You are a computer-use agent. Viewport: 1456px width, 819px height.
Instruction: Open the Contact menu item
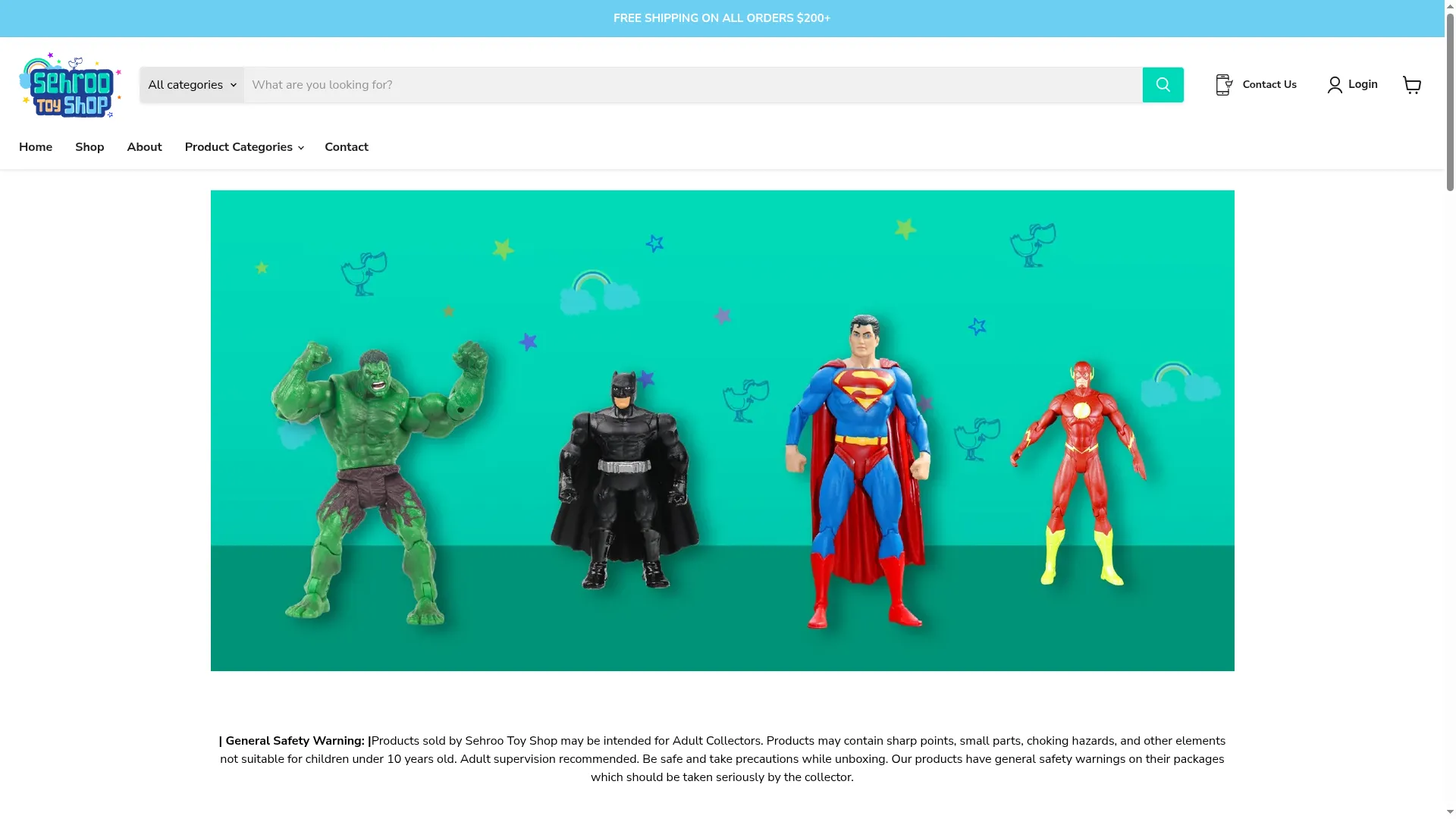(347, 147)
